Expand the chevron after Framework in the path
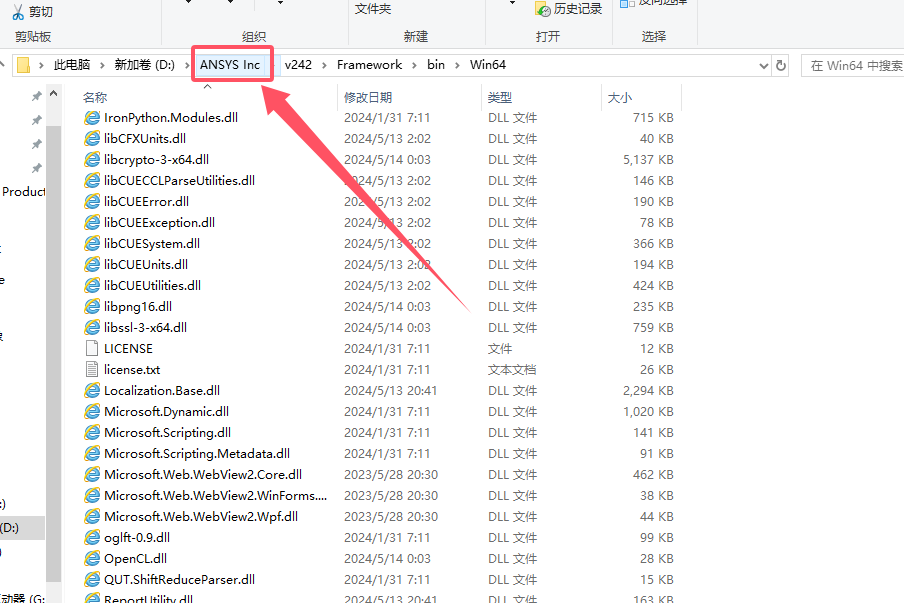Viewport: 904px width, 603px height. 414,64
